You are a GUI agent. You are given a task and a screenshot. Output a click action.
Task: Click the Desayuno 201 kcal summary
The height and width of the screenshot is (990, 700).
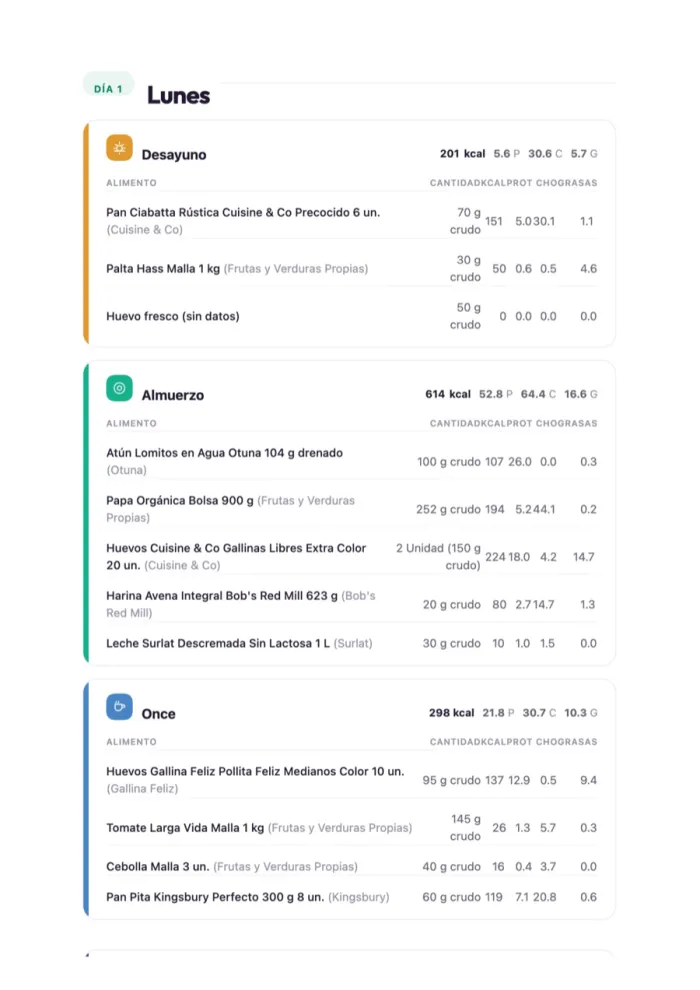(x=463, y=153)
